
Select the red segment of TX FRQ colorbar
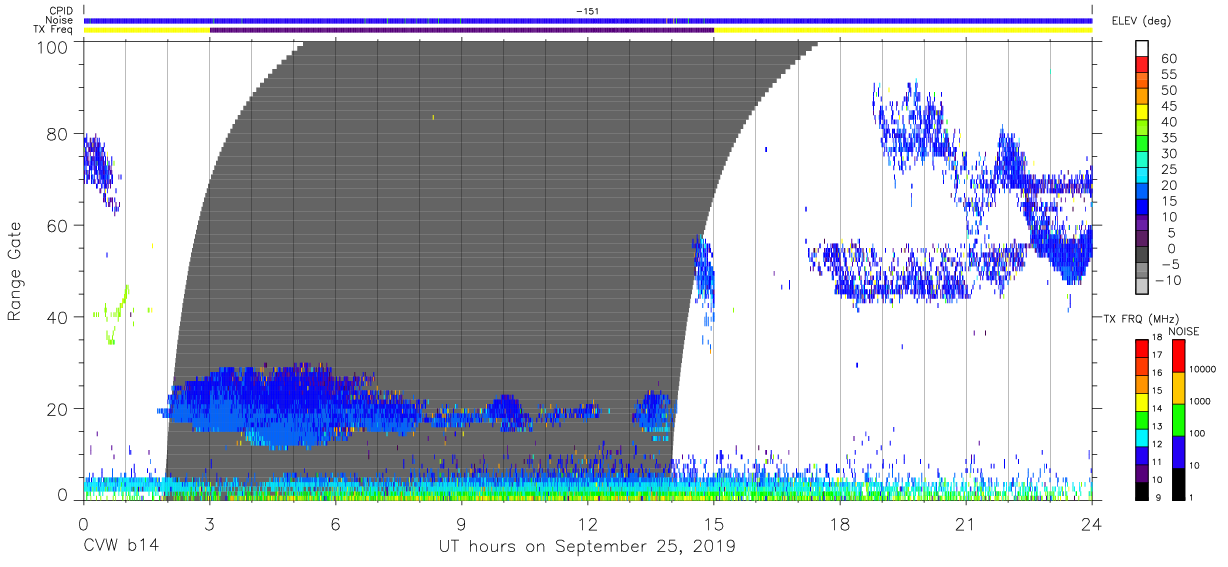[1141, 348]
